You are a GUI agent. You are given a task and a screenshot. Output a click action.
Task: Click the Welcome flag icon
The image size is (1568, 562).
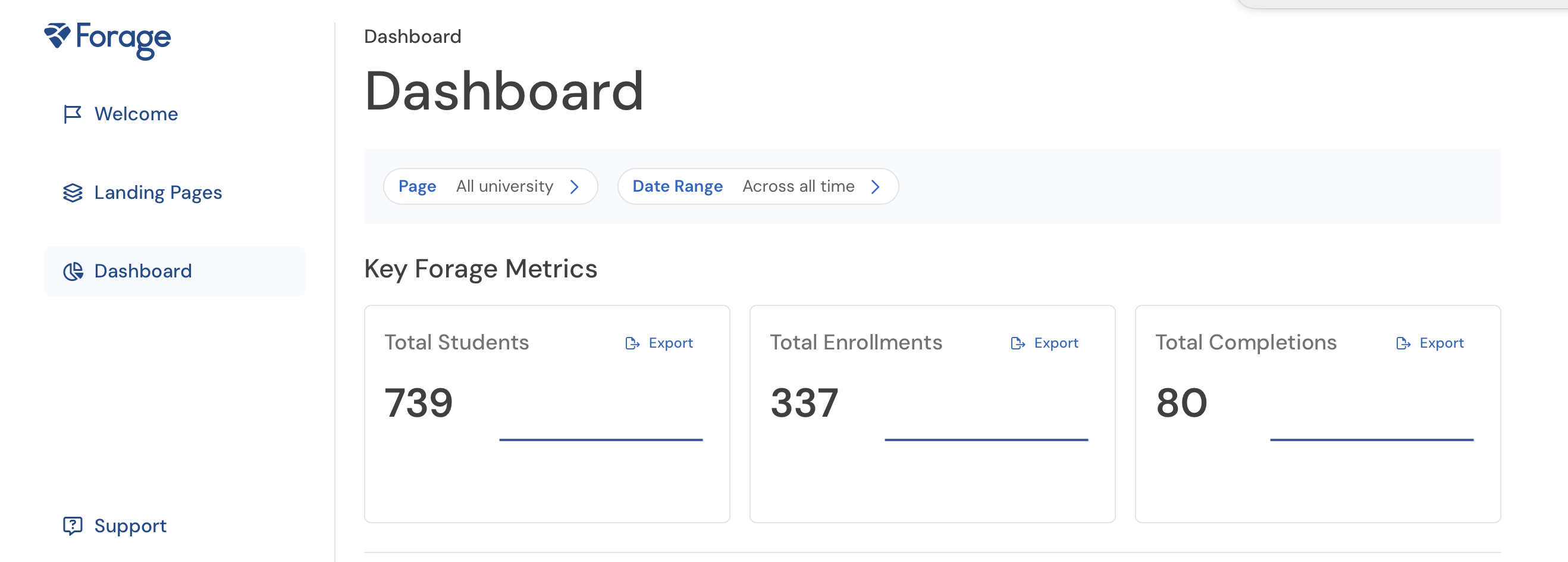(73, 114)
